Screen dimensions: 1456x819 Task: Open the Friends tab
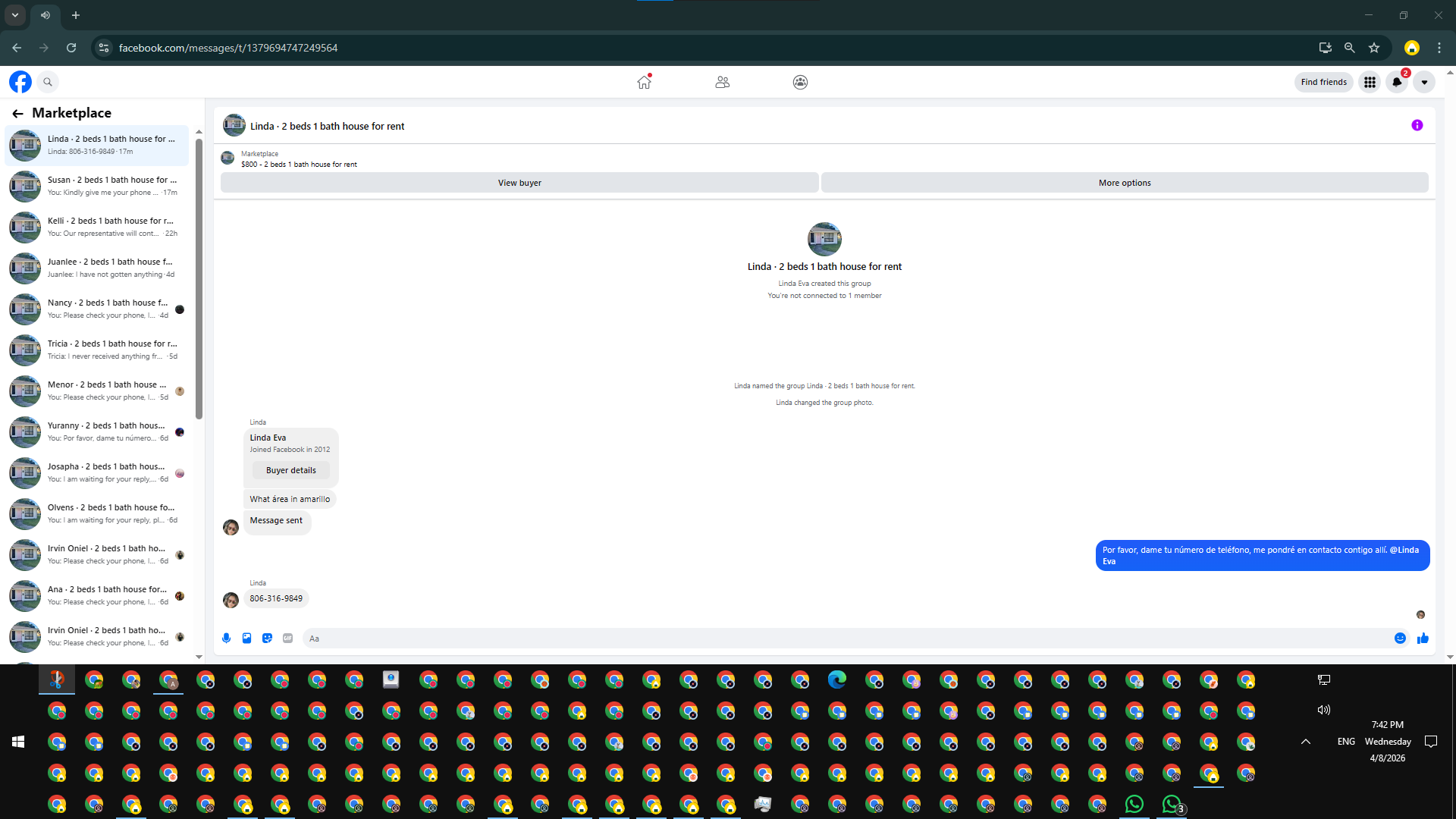(722, 82)
